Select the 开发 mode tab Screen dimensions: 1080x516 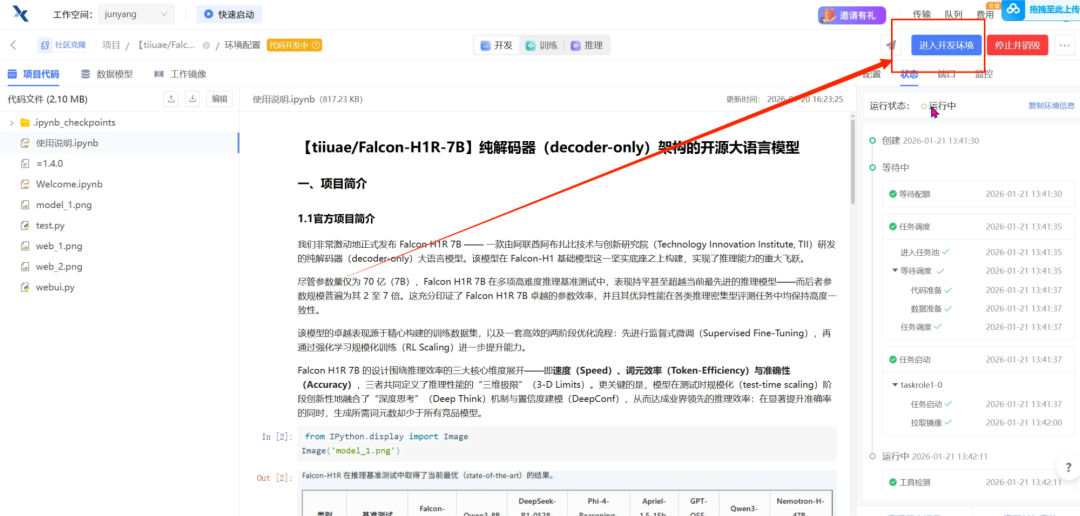(497, 45)
